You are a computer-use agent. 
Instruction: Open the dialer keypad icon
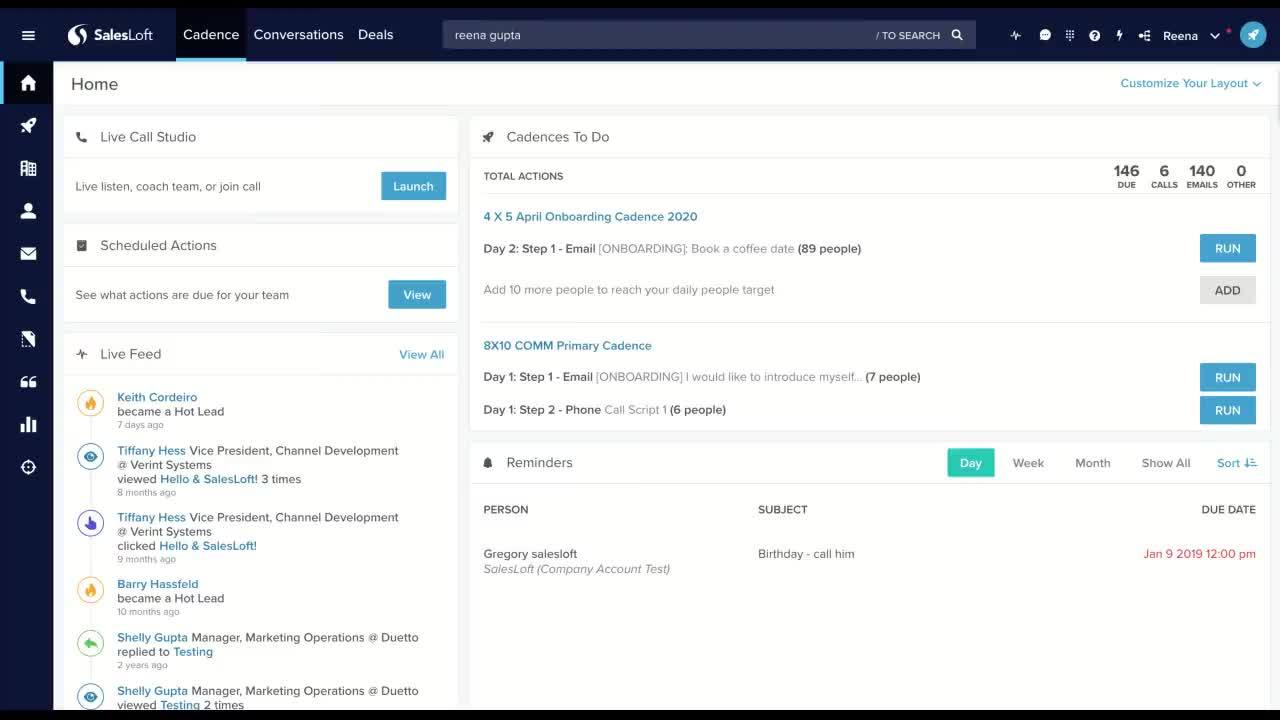(x=1070, y=35)
